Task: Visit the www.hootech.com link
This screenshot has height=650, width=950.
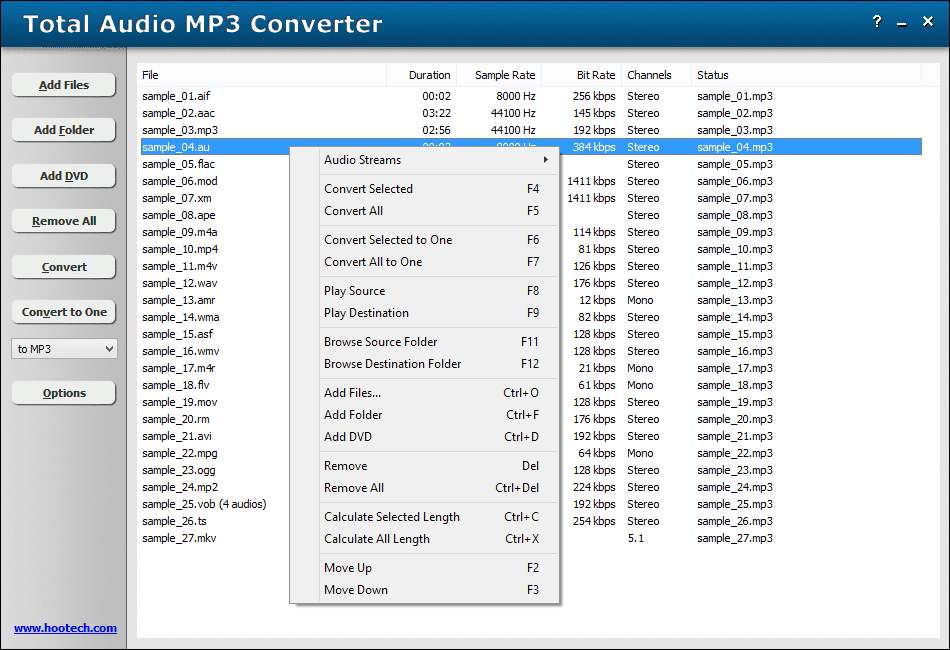Action: tap(65, 628)
